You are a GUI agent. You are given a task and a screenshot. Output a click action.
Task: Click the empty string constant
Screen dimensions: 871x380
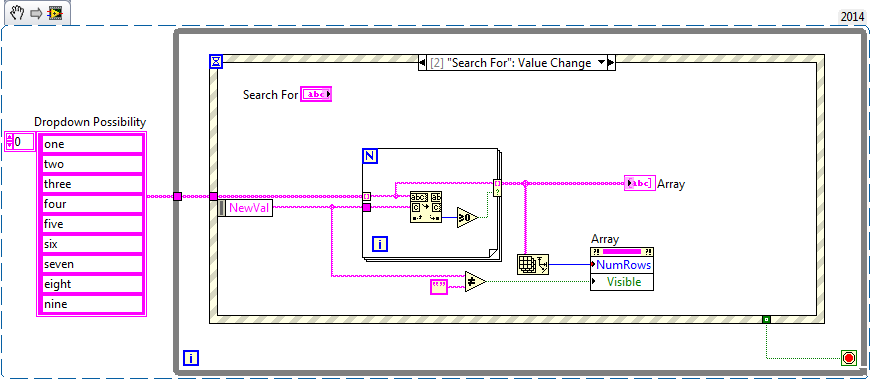coord(439,287)
